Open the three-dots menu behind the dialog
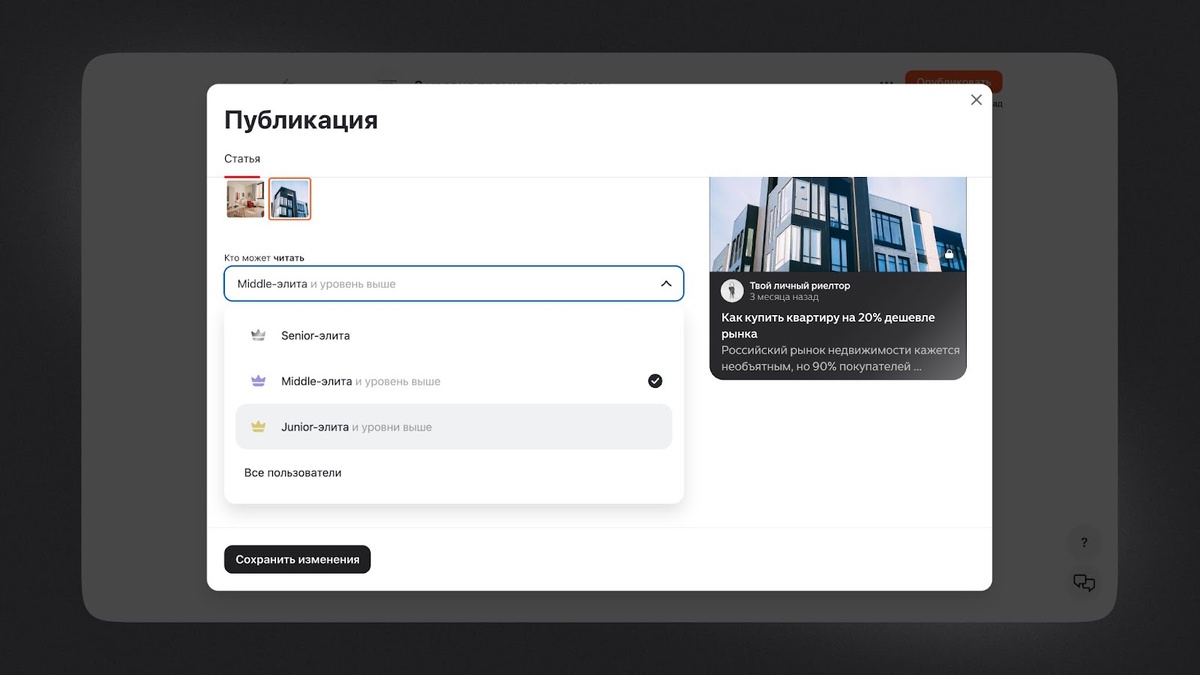Screen dimensions: 1200x675 886,84
